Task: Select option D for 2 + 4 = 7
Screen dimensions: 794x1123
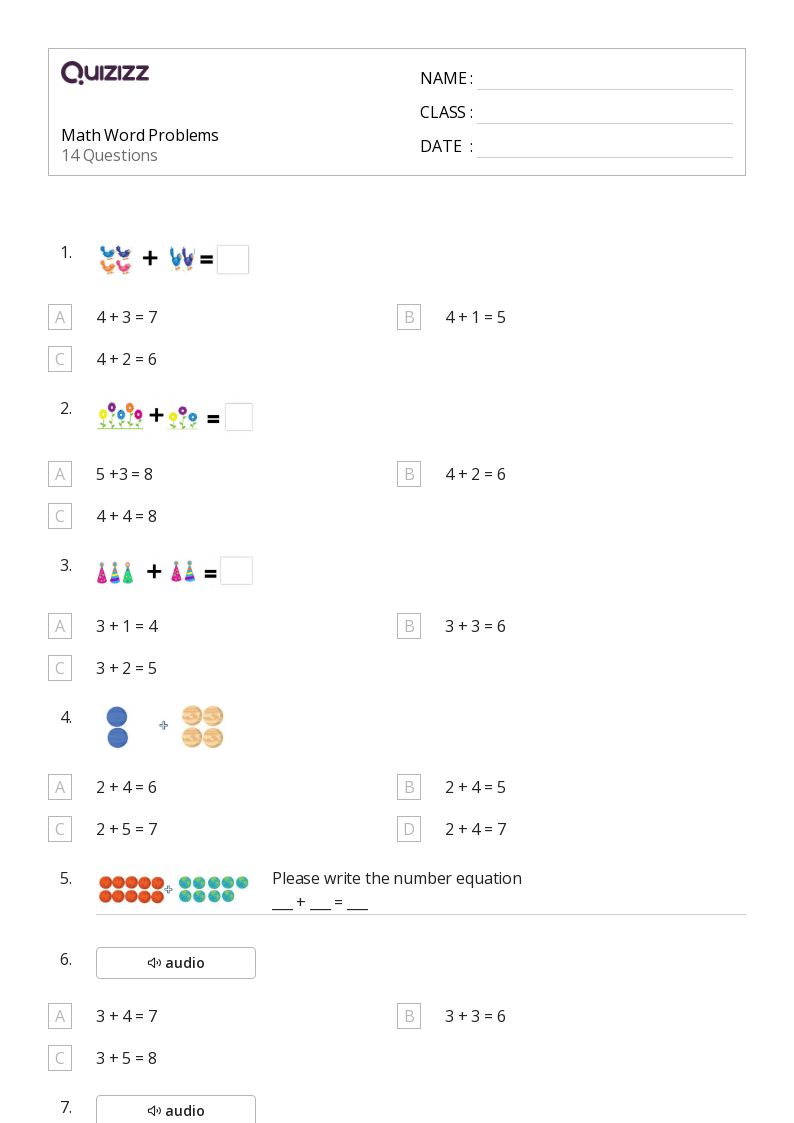Action: [x=409, y=829]
